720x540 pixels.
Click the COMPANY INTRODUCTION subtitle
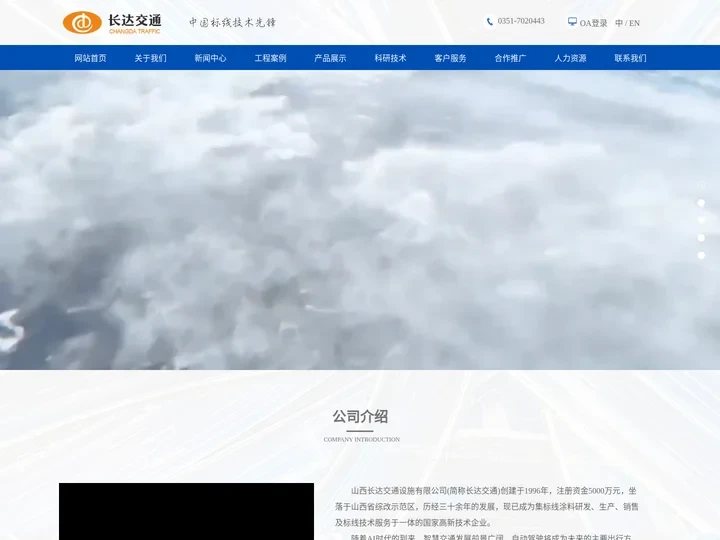pyautogui.click(x=361, y=439)
